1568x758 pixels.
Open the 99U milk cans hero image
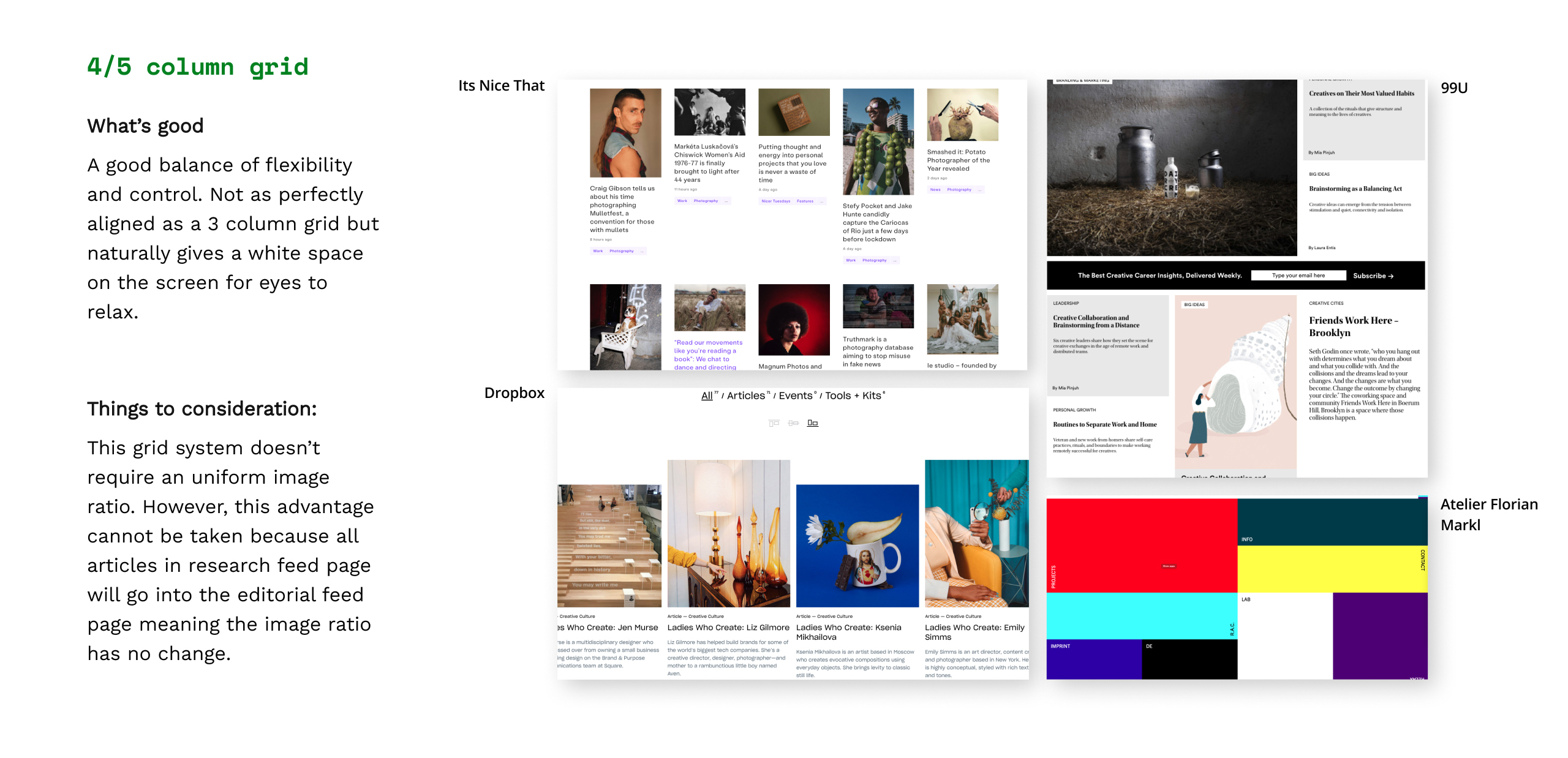[x=1172, y=168]
